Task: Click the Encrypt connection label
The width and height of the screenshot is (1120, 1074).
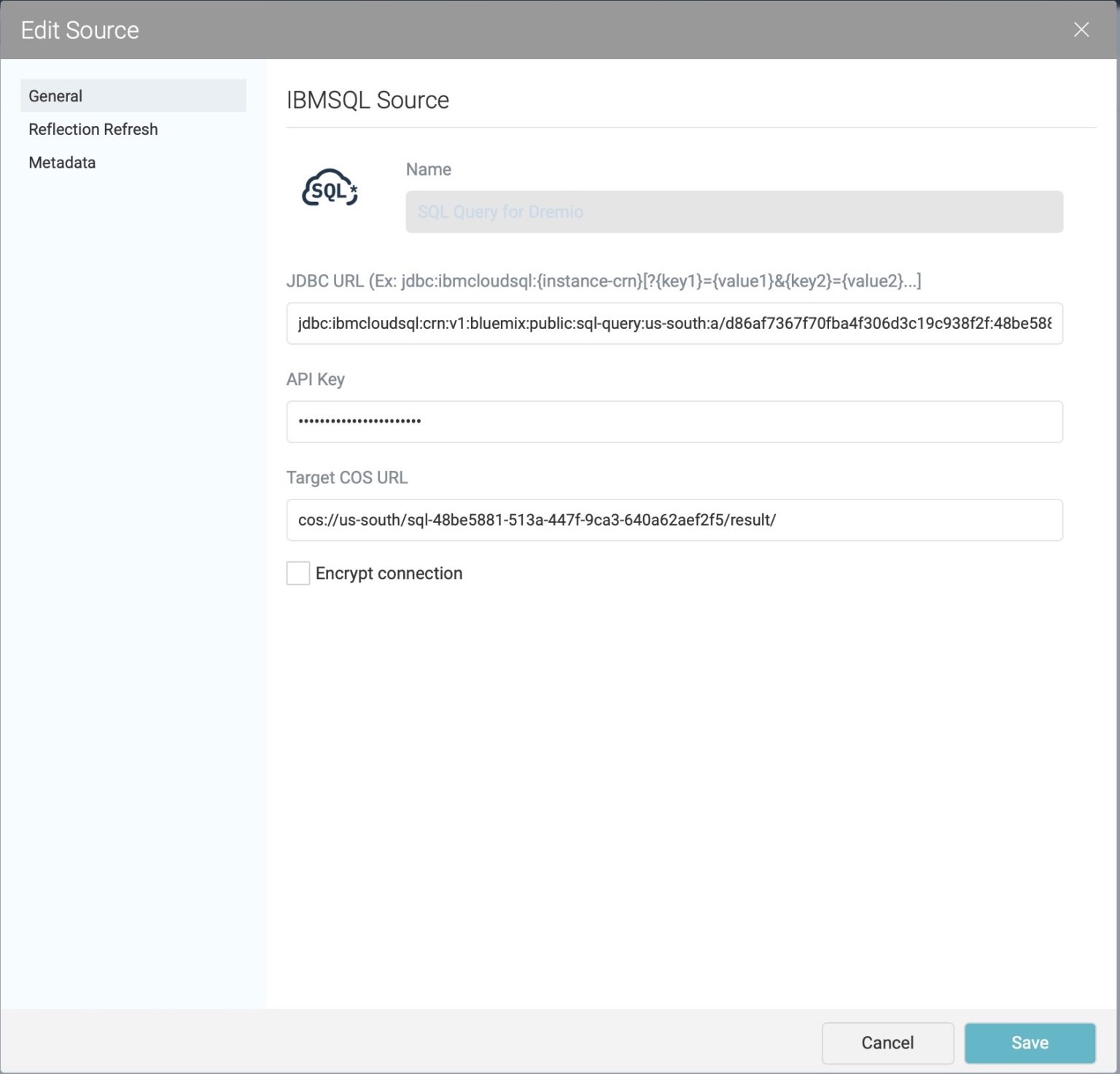Action: (x=389, y=573)
